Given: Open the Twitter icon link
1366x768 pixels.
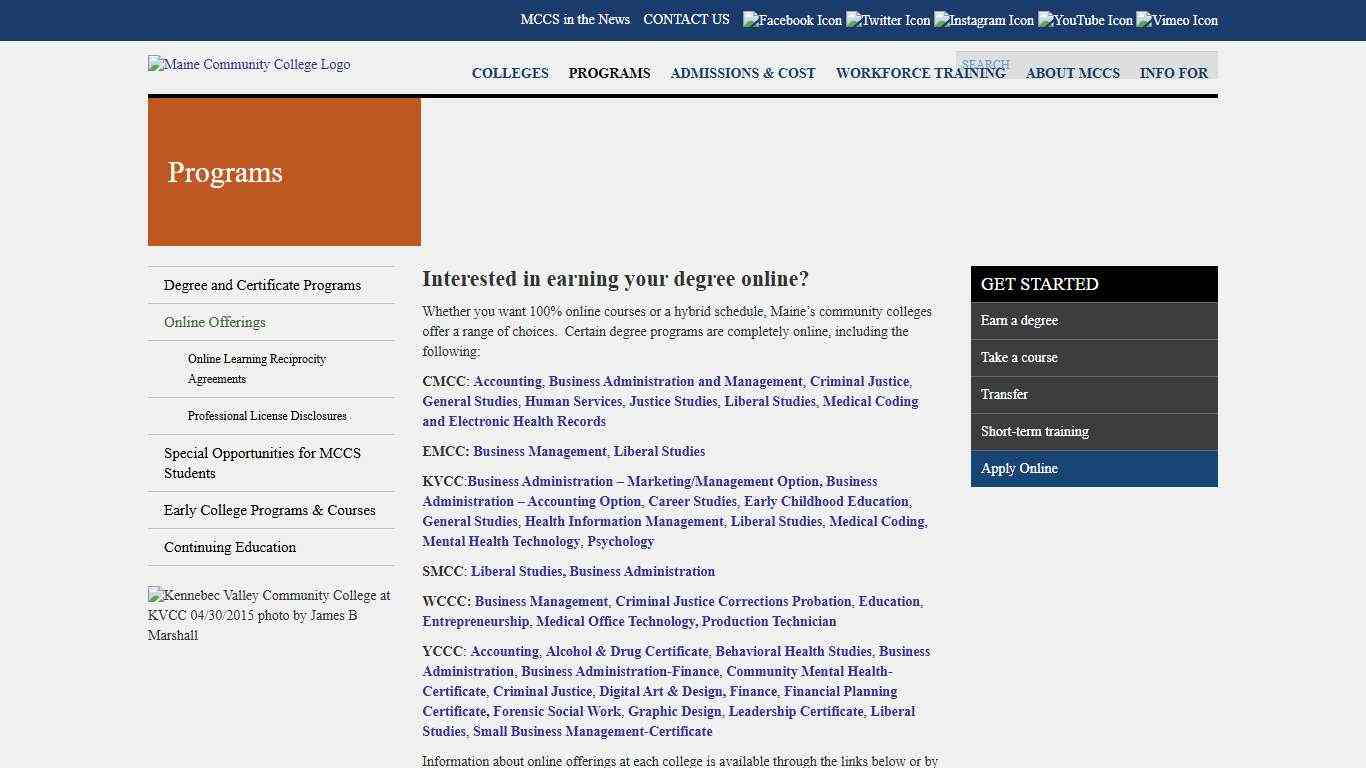Looking at the screenshot, I should click(x=888, y=19).
